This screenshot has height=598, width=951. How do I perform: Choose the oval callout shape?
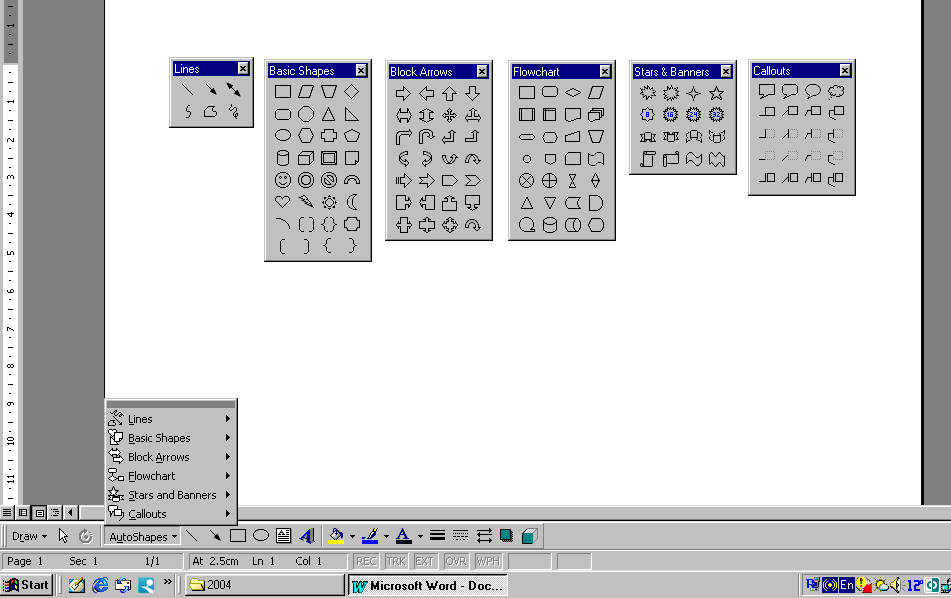tap(813, 92)
